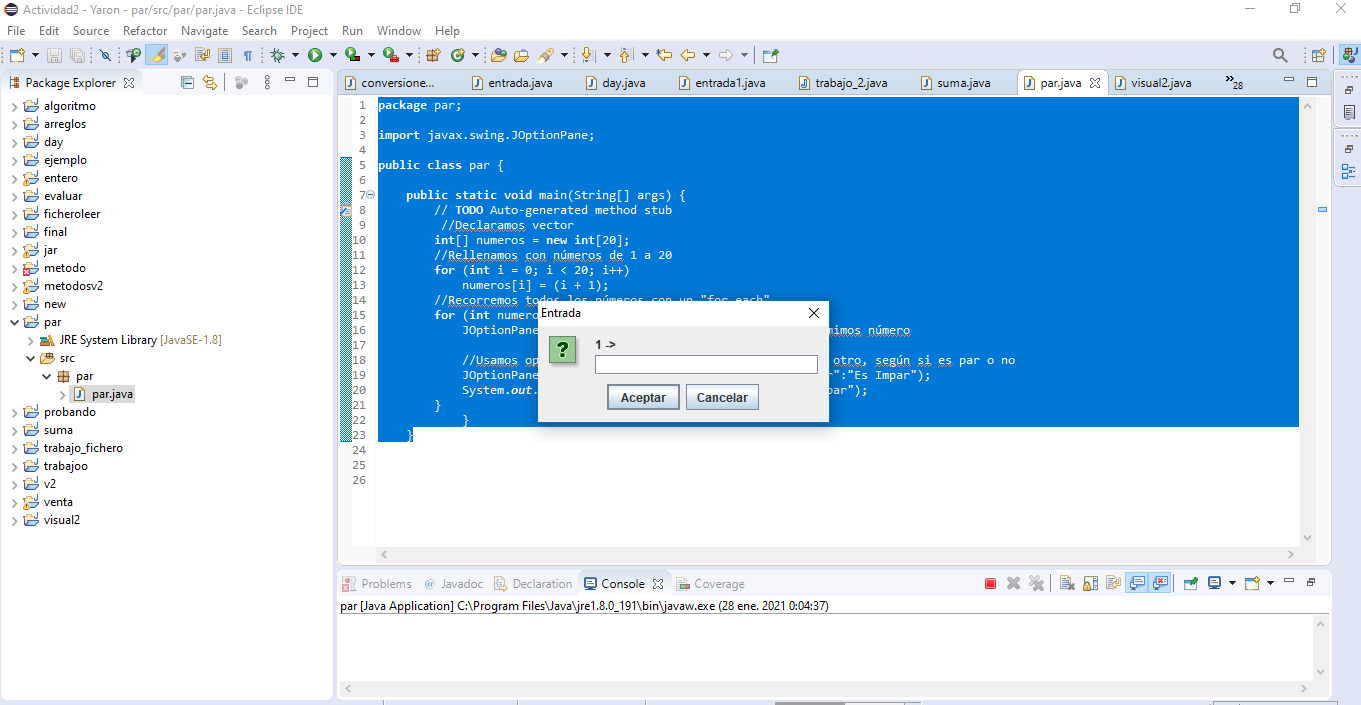Open the Open Console dropdown arrow

point(1270,583)
